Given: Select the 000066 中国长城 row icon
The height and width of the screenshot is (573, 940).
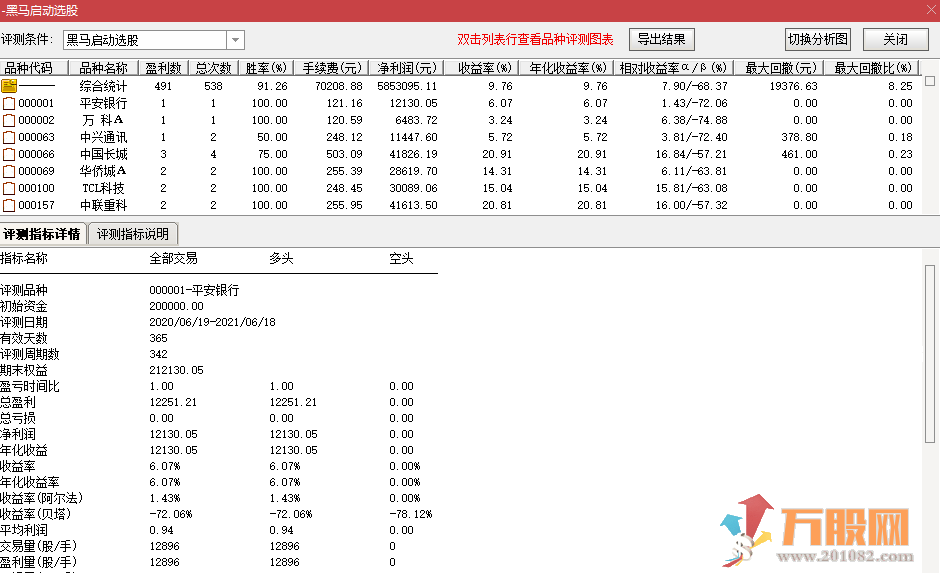Looking at the screenshot, I should 9,154.
